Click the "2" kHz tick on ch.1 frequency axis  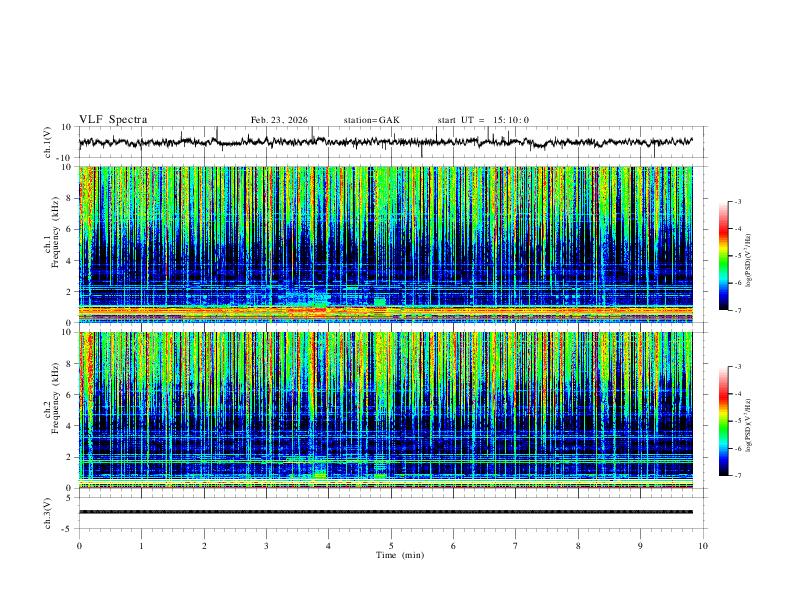click(x=69, y=292)
